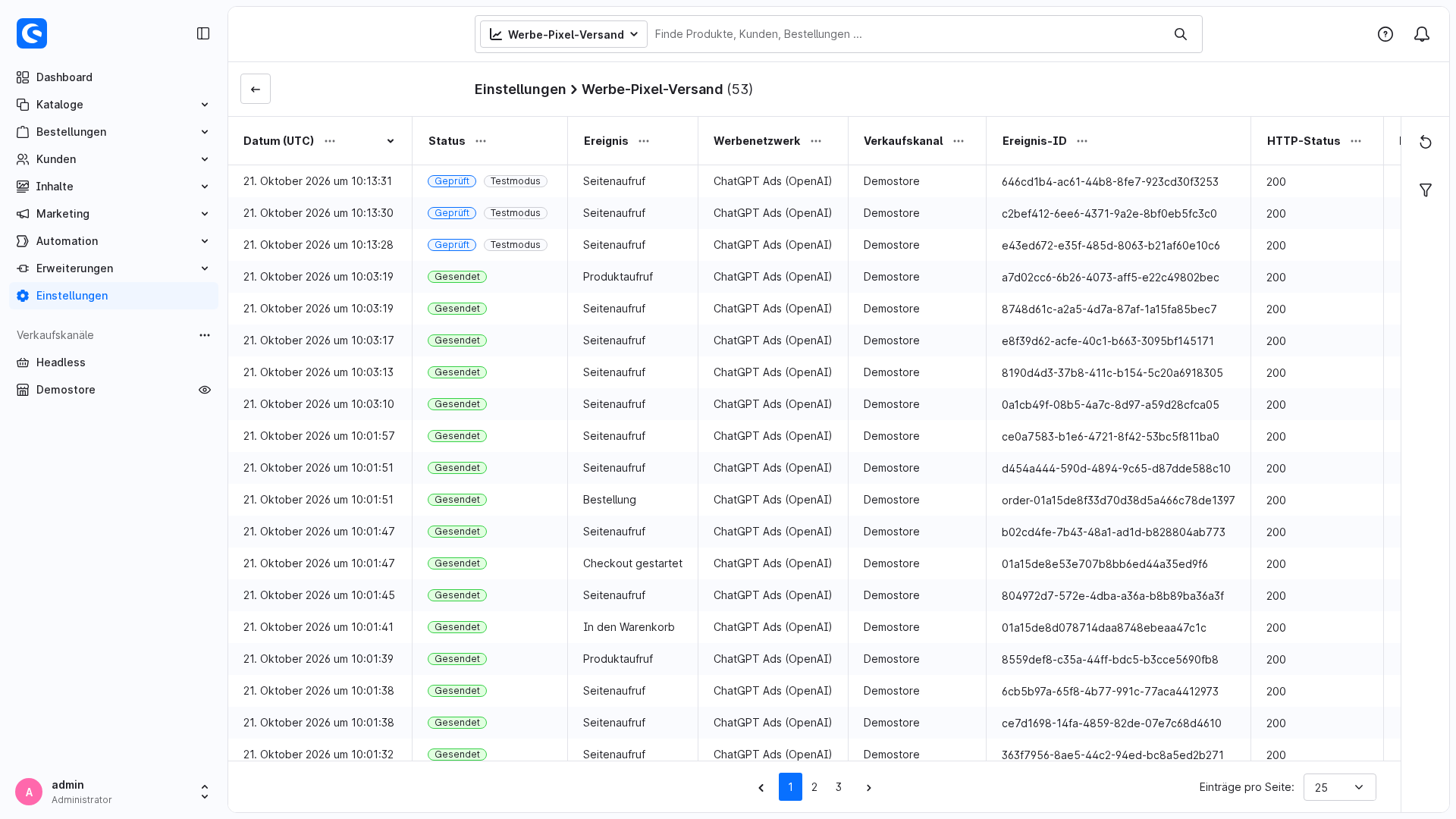This screenshot has width=1456, height=819.
Task: Toggle Demostore storefront eye icon
Action: (x=205, y=390)
